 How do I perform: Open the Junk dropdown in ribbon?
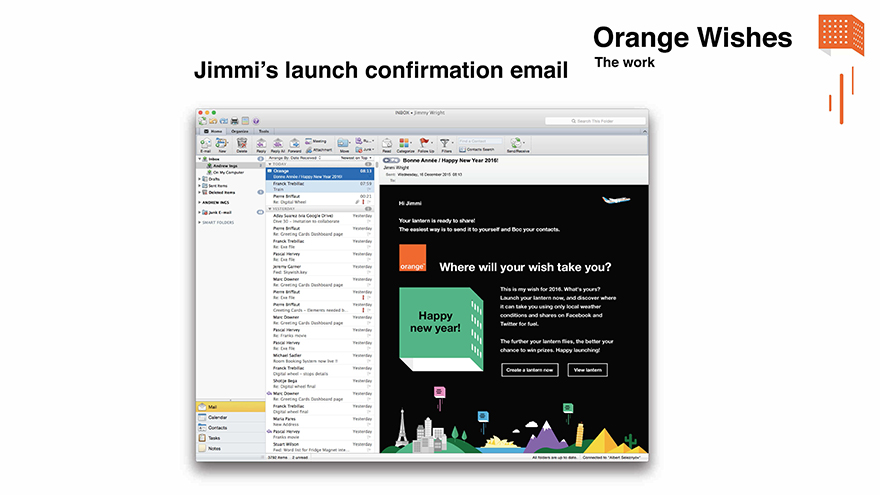pyautogui.click(x=365, y=150)
